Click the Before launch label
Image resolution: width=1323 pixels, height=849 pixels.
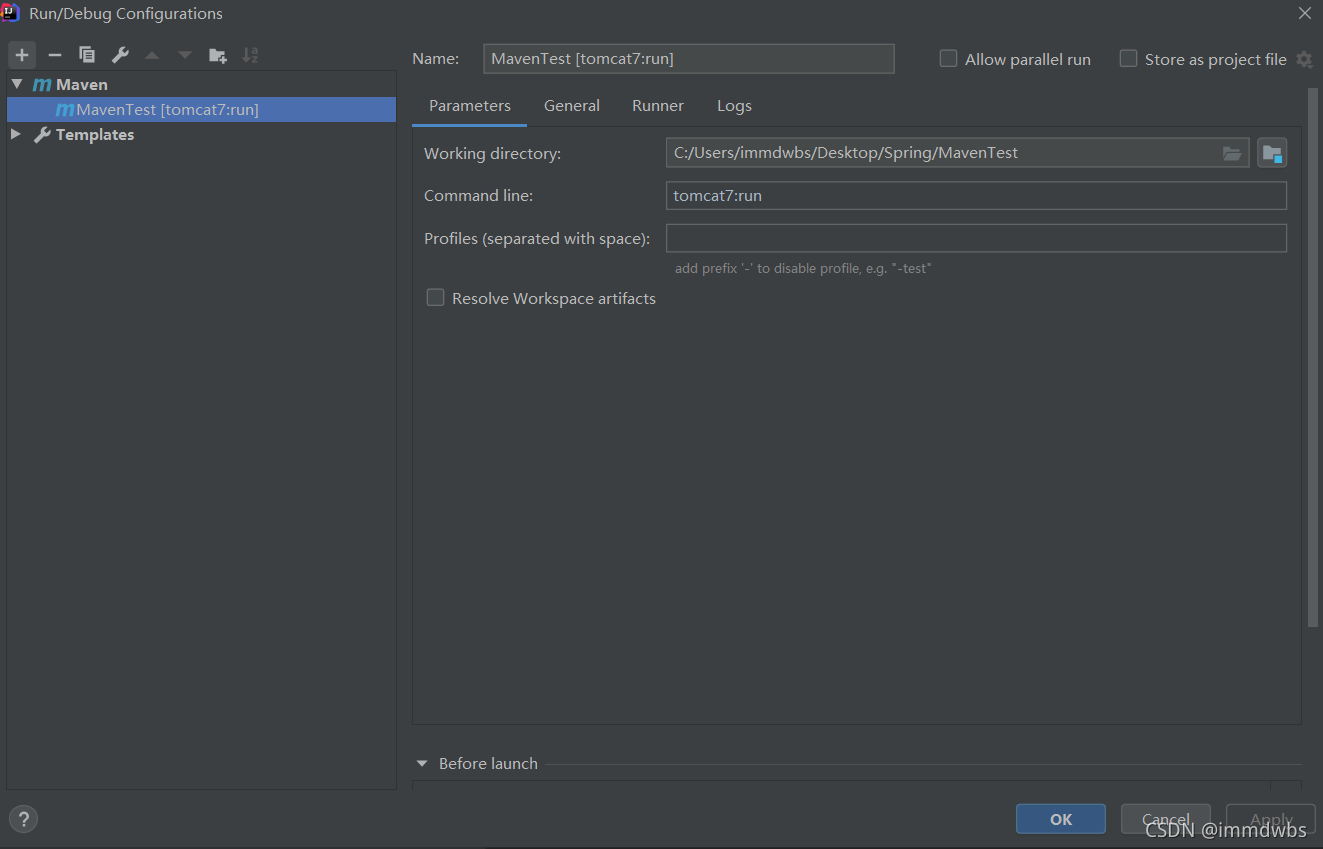pos(488,763)
